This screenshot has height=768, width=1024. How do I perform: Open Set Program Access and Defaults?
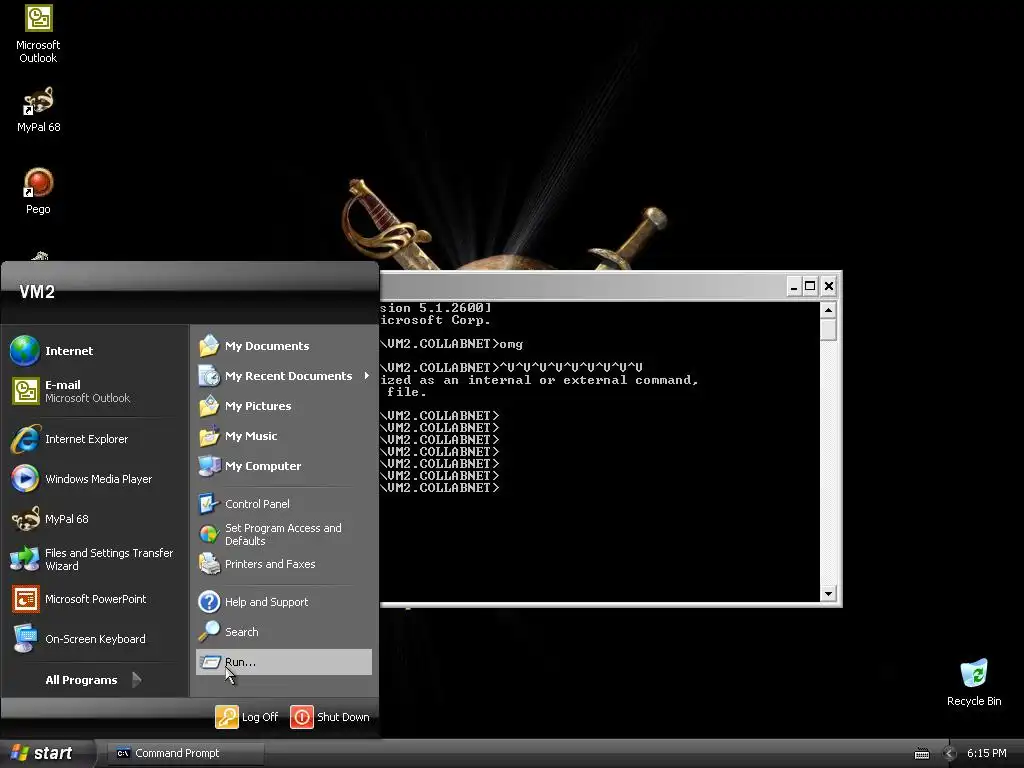pyautogui.click(x=283, y=534)
